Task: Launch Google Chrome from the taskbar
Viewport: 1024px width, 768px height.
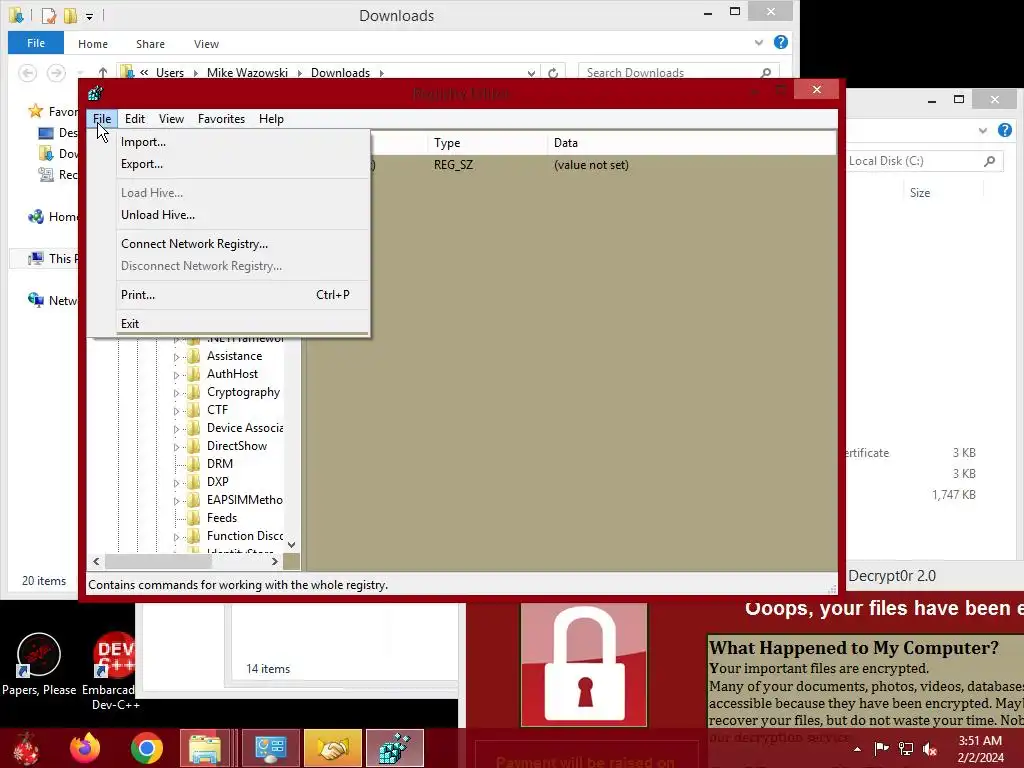Action: [x=146, y=748]
